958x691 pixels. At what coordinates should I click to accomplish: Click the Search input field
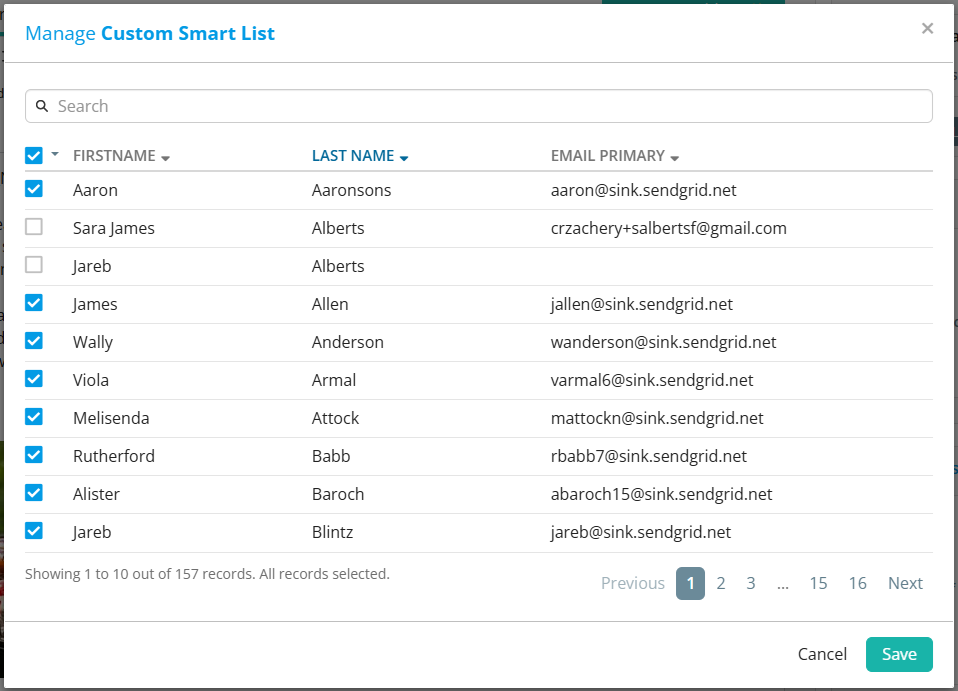pos(480,106)
